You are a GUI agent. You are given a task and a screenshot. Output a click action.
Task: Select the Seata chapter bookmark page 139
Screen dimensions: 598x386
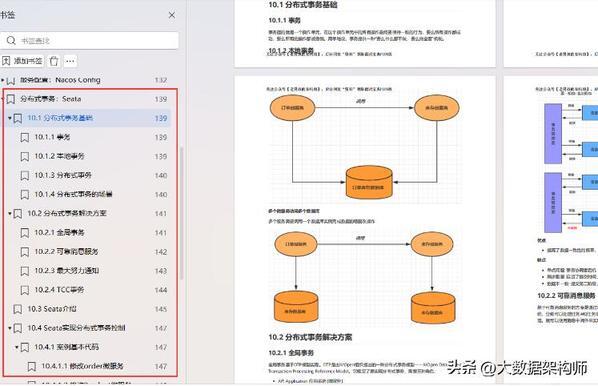[87, 99]
